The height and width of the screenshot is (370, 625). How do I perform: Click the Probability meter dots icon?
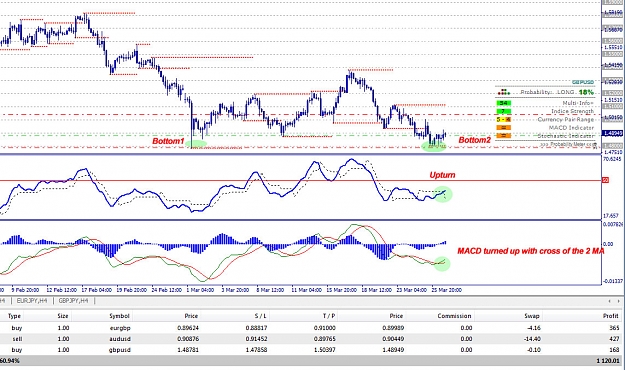[x=504, y=92]
